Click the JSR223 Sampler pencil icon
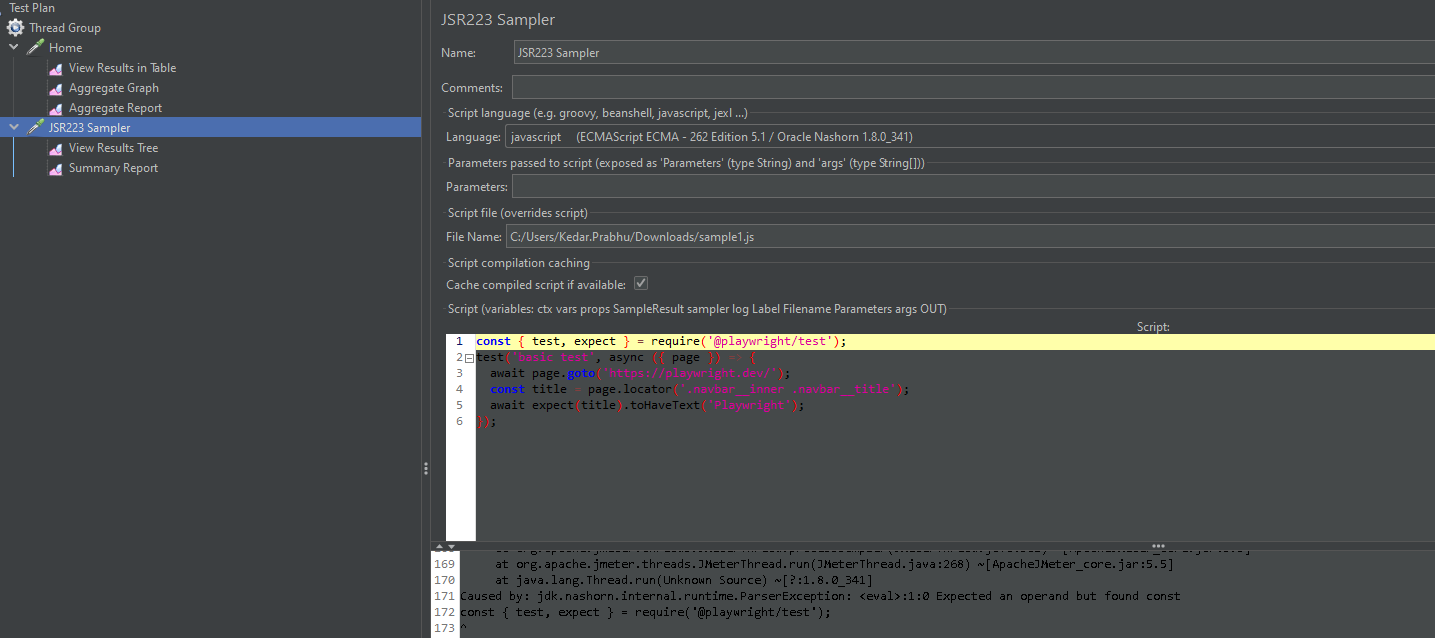This screenshot has width=1435, height=638. point(36,127)
